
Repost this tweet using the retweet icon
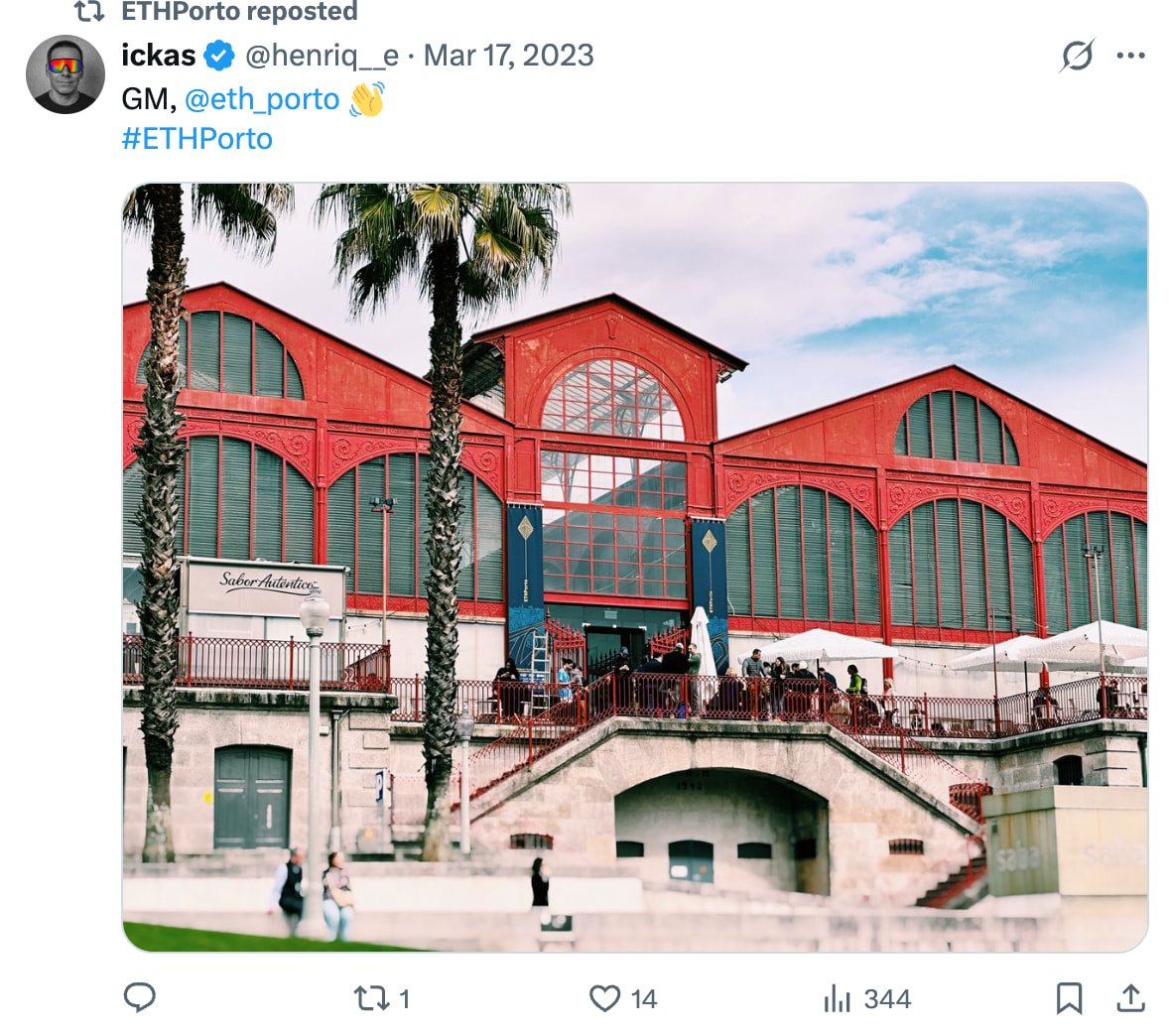pos(371,998)
